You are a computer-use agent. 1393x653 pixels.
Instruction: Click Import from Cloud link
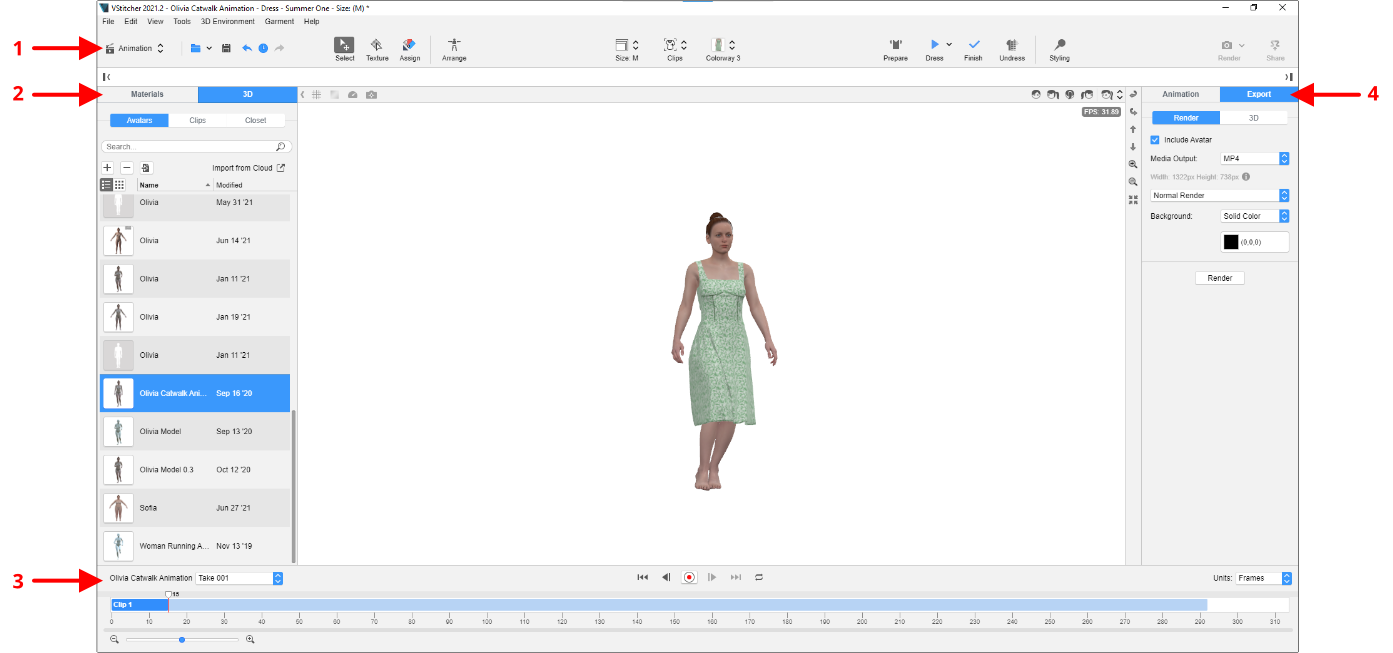coord(248,168)
